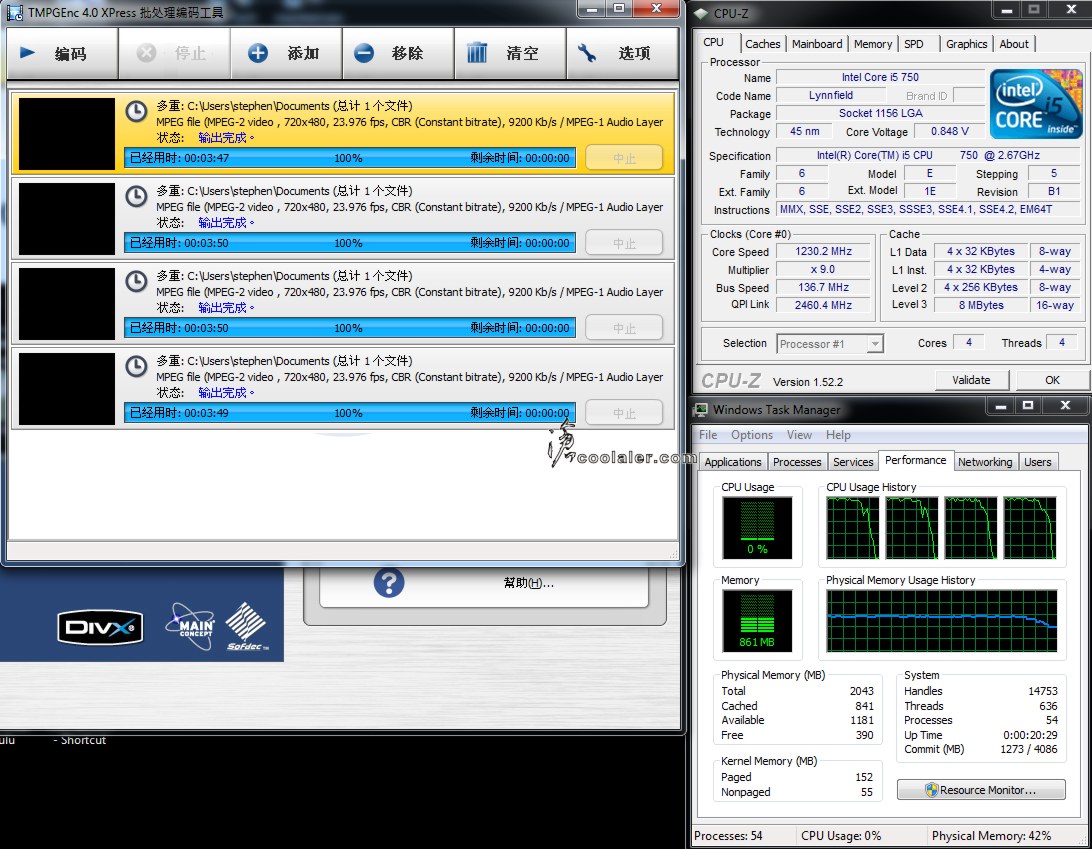The width and height of the screenshot is (1092, 849).
Task: Open Options menu in Task Manager
Action: tap(751, 435)
